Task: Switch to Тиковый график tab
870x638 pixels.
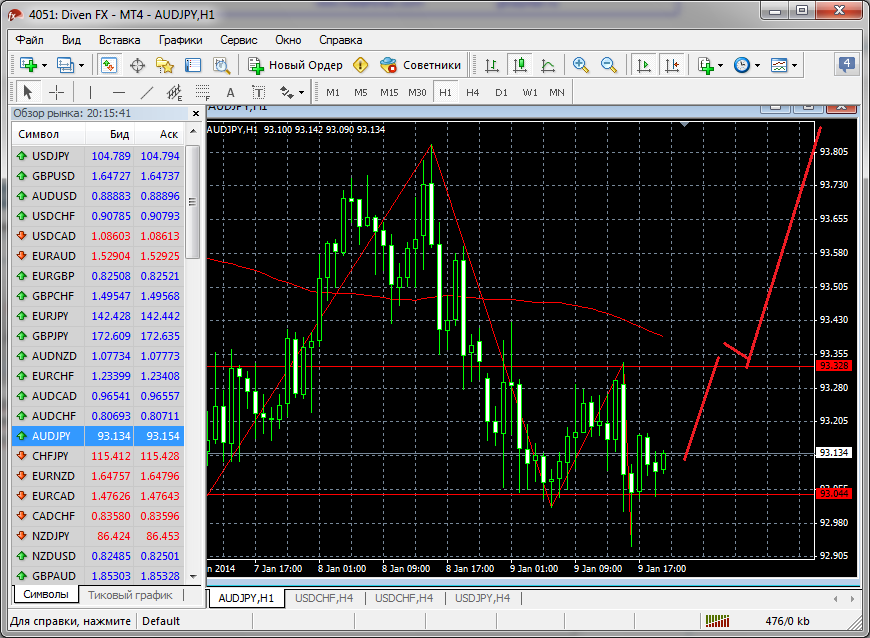Action: 130,595
